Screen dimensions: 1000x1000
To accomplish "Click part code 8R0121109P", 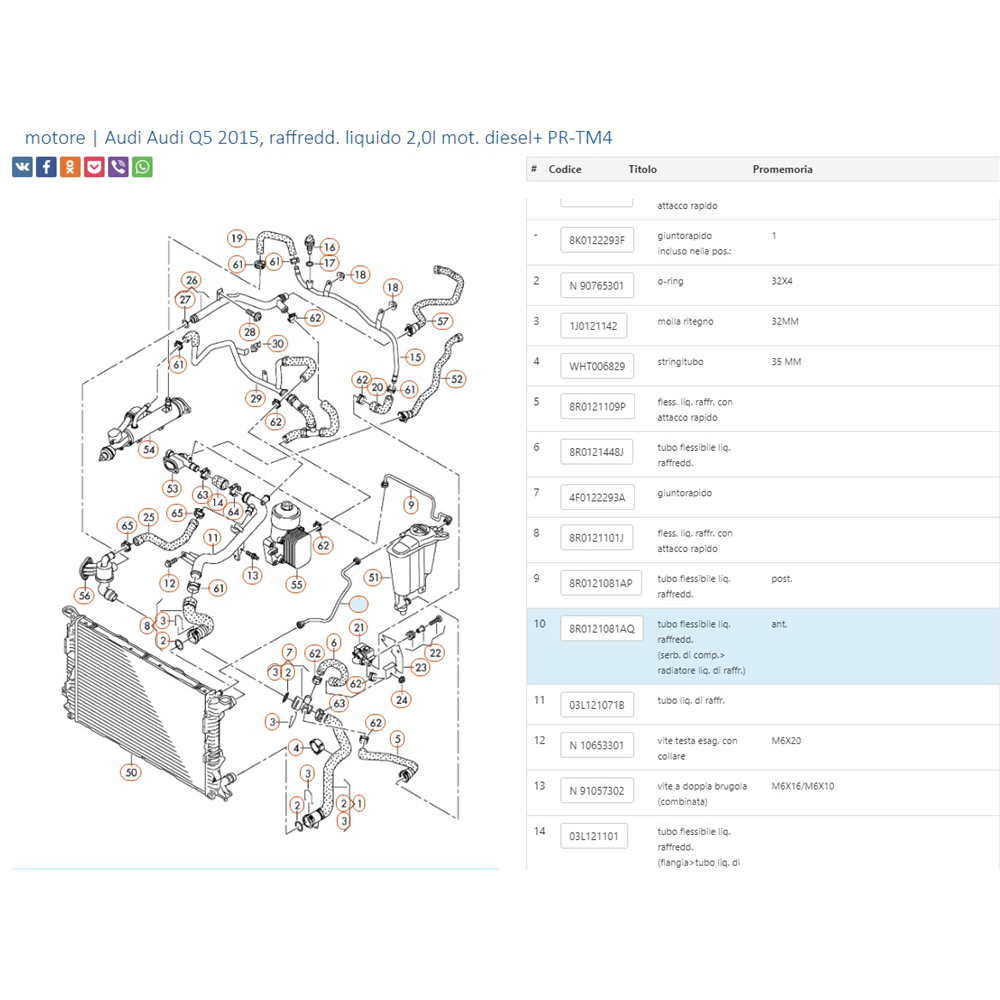I will point(598,406).
